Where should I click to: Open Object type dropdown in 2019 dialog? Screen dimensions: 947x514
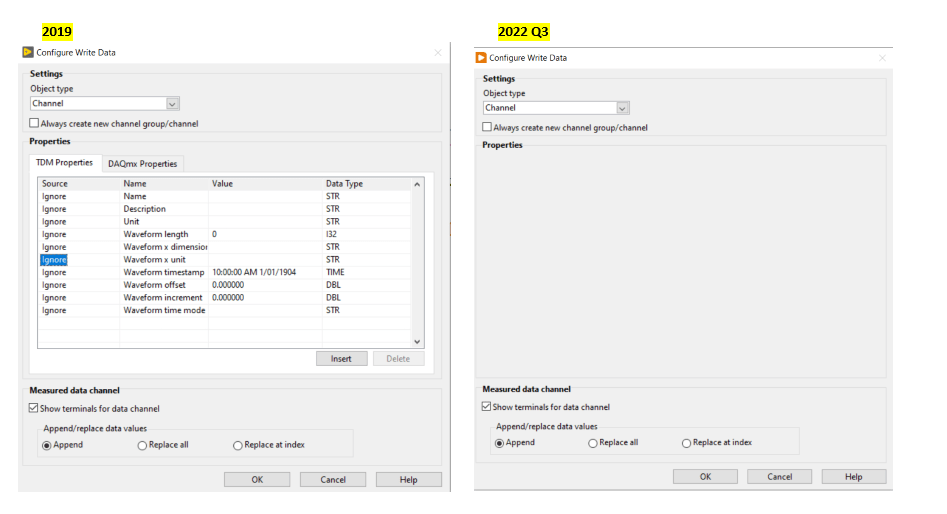(173, 104)
